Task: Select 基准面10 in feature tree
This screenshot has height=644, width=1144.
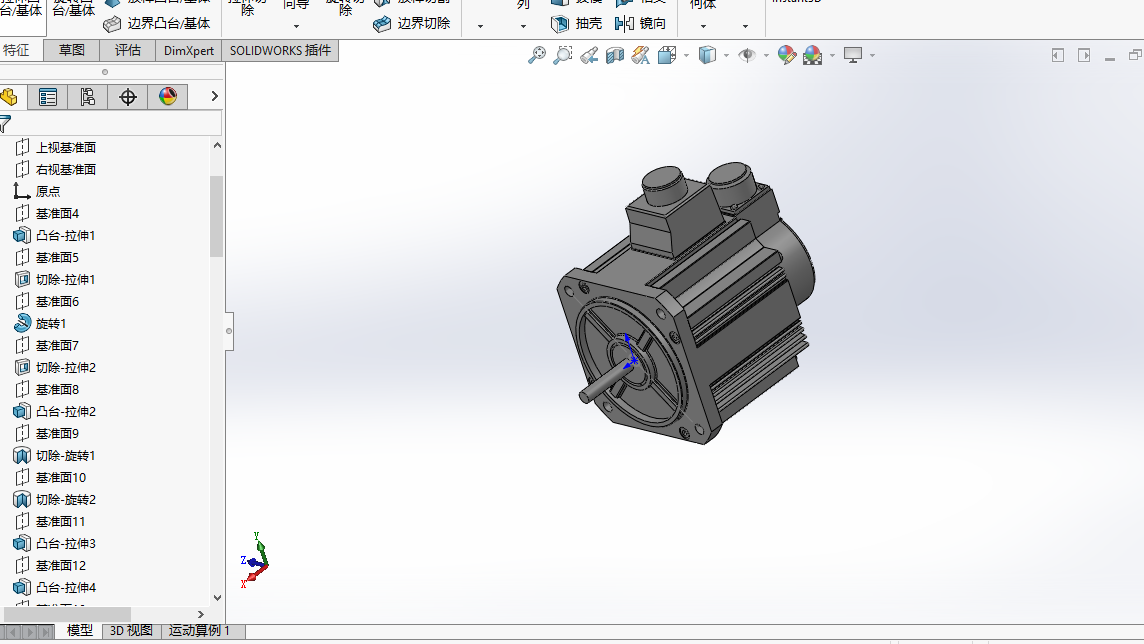Action: [x=61, y=478]
